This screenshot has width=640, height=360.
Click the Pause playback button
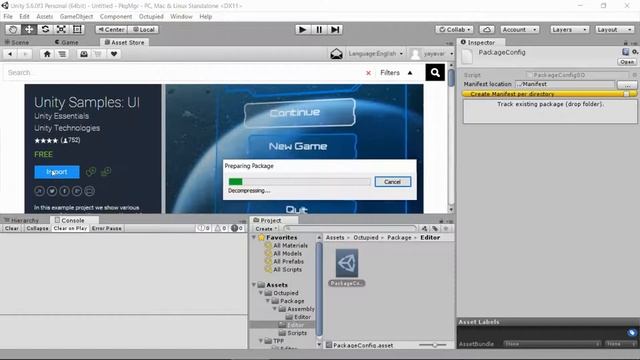[319, 29]
